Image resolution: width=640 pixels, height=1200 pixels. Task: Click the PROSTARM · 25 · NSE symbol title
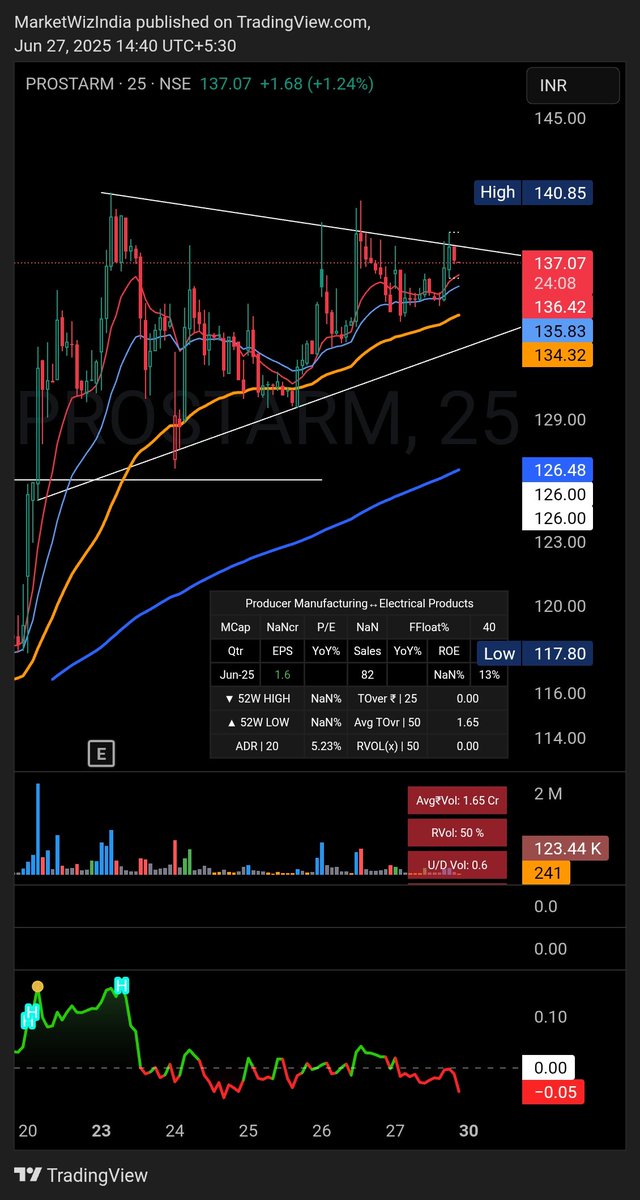click(x=109, y=84)
